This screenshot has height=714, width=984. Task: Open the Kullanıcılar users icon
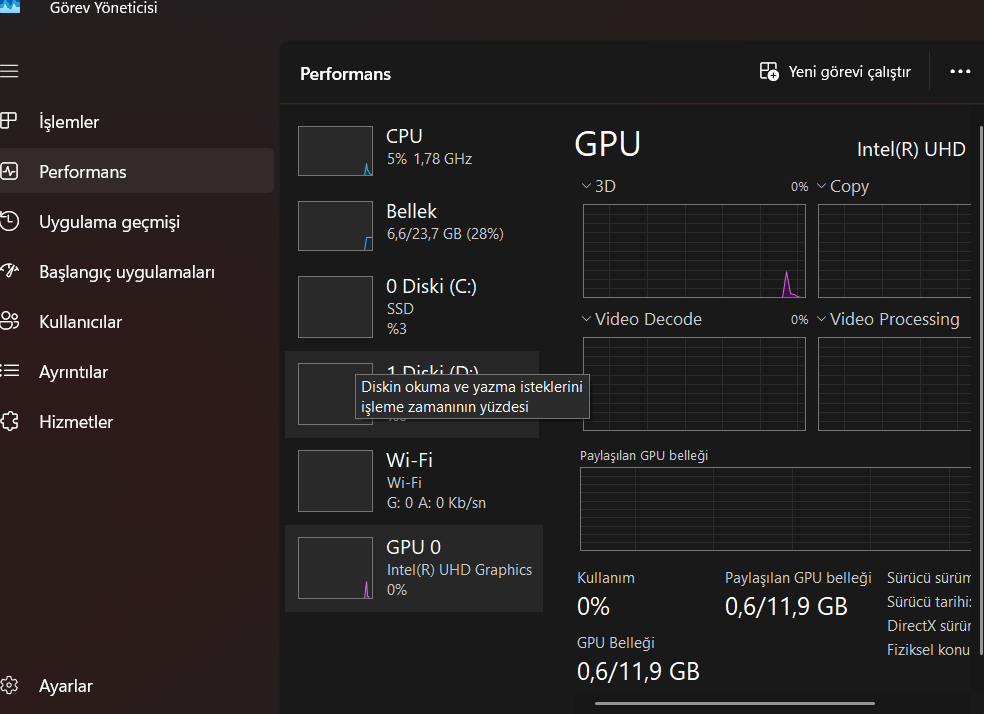pyautogui.click(x=9, y=322)
